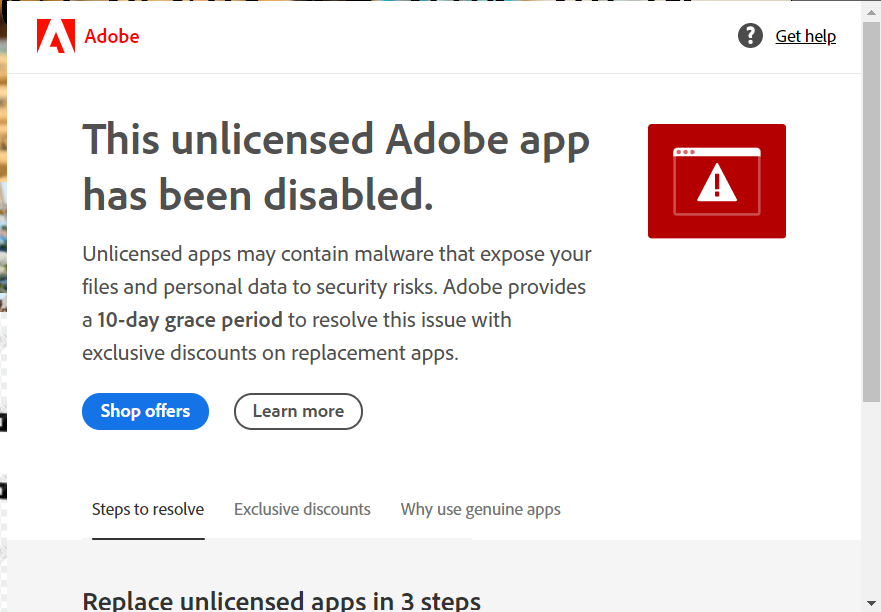Click the scrollbar up arrow
Viewport: 881px width, 612px height.
pyautogui.click(x=871, y=11)
